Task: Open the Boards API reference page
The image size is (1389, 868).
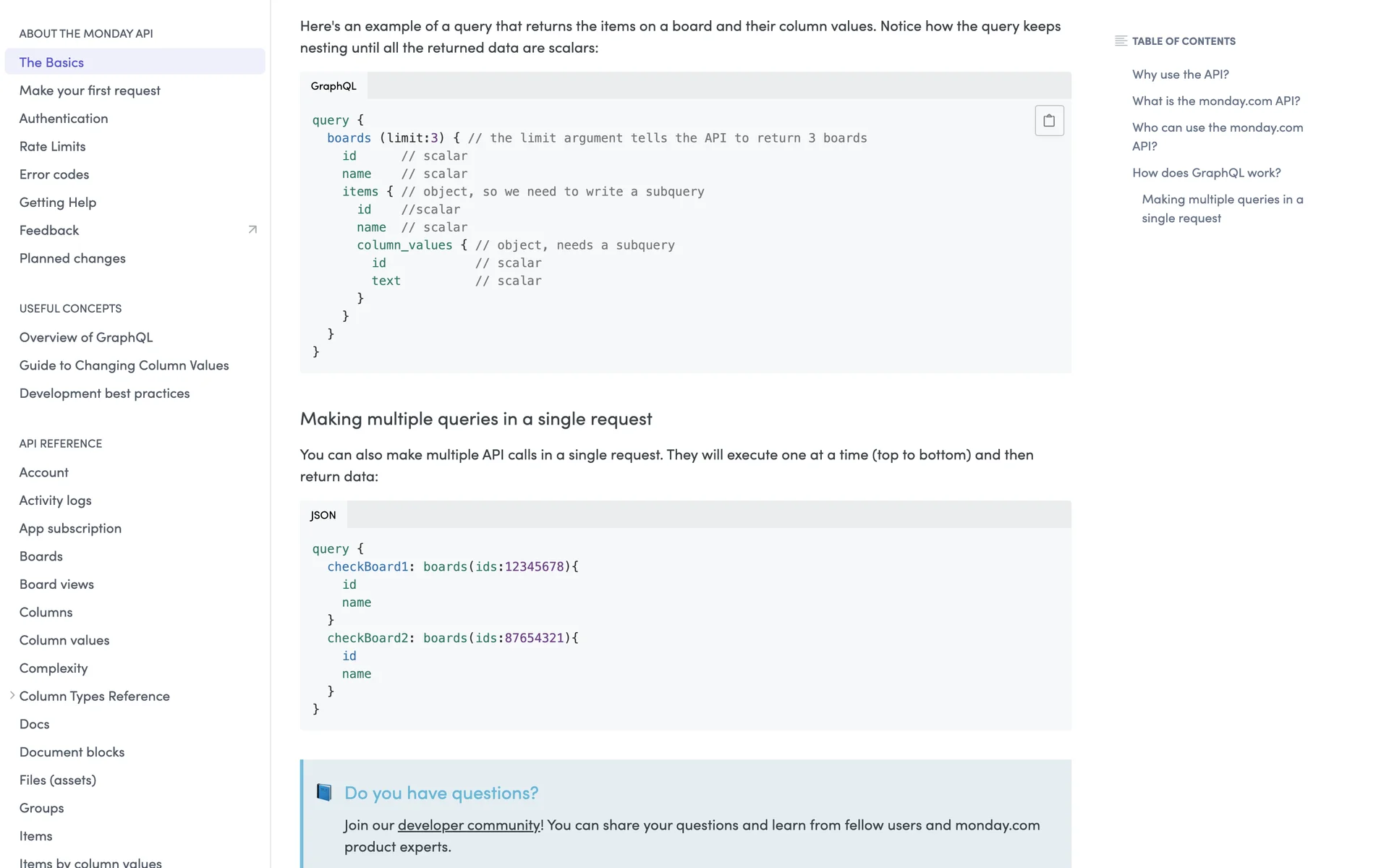Action: pos(41,557)
